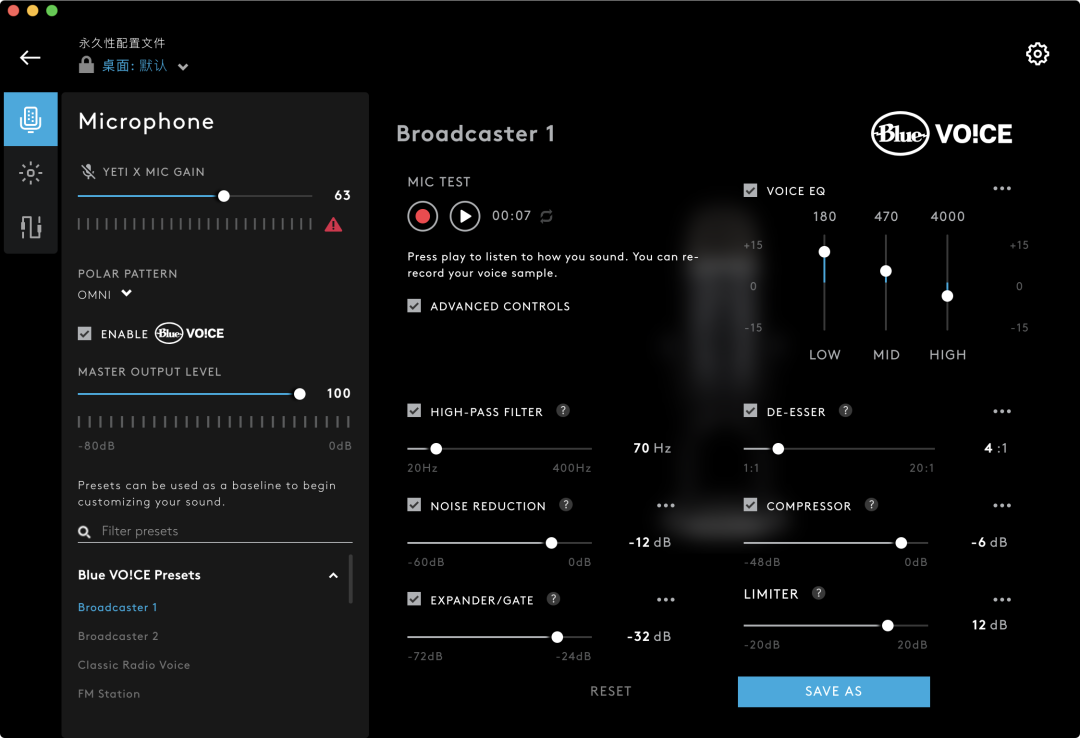The width and height of the screenshot is (1080, 738).
Task: Adjust the High-Pass Filter frequency slider
Action: click(499, 449)
